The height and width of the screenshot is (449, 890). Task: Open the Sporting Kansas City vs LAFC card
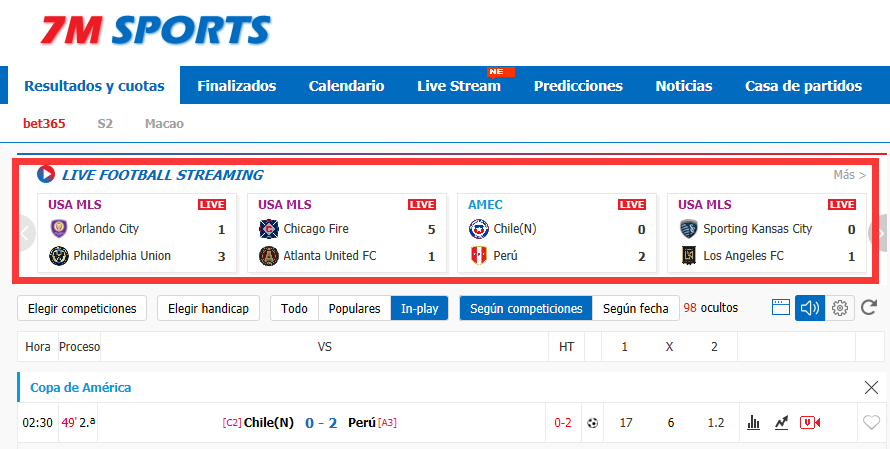click(x=767, y=233)
